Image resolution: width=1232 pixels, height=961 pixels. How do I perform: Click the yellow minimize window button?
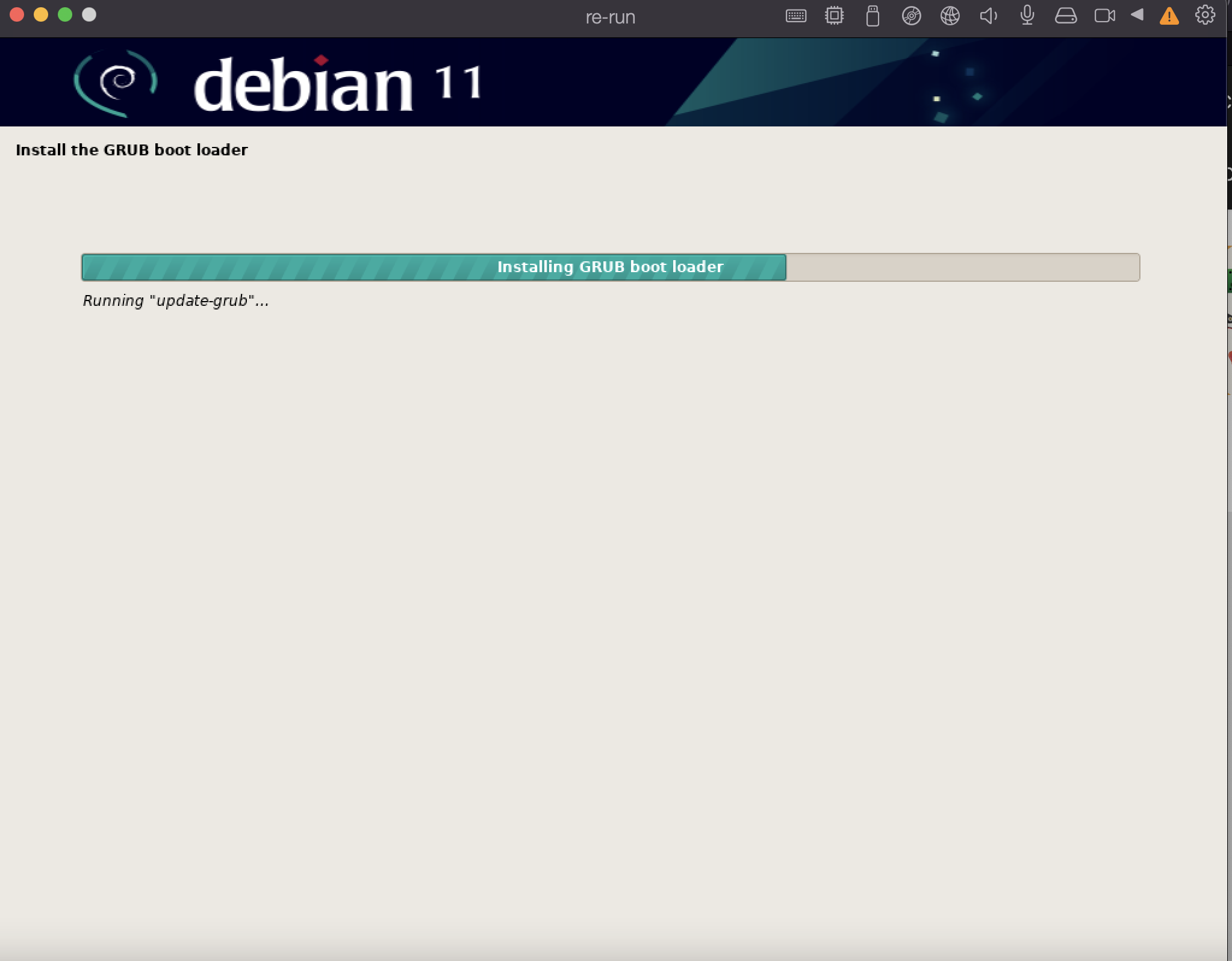(41, 15)
